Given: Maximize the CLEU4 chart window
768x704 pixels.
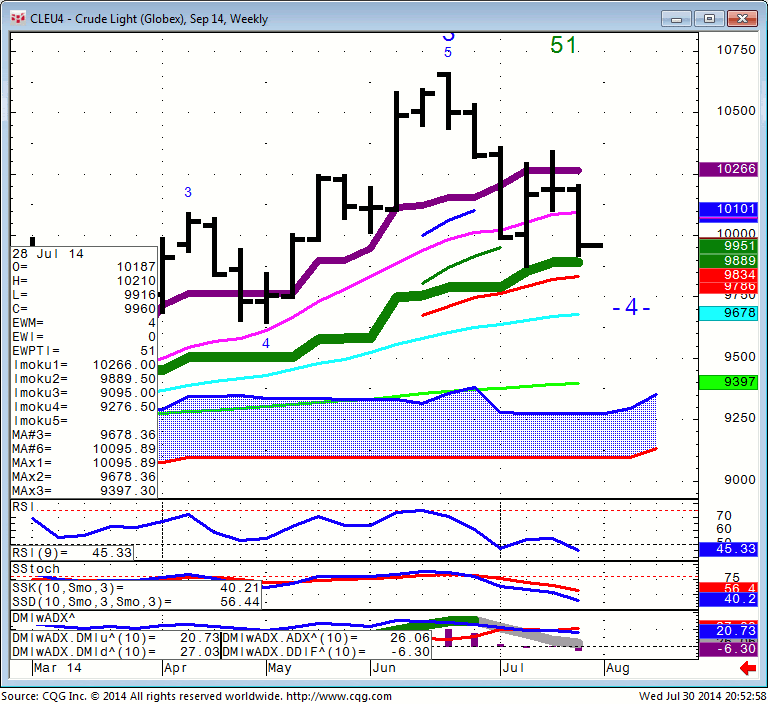Looking at the screenshot, I should (x=709, y=19).
